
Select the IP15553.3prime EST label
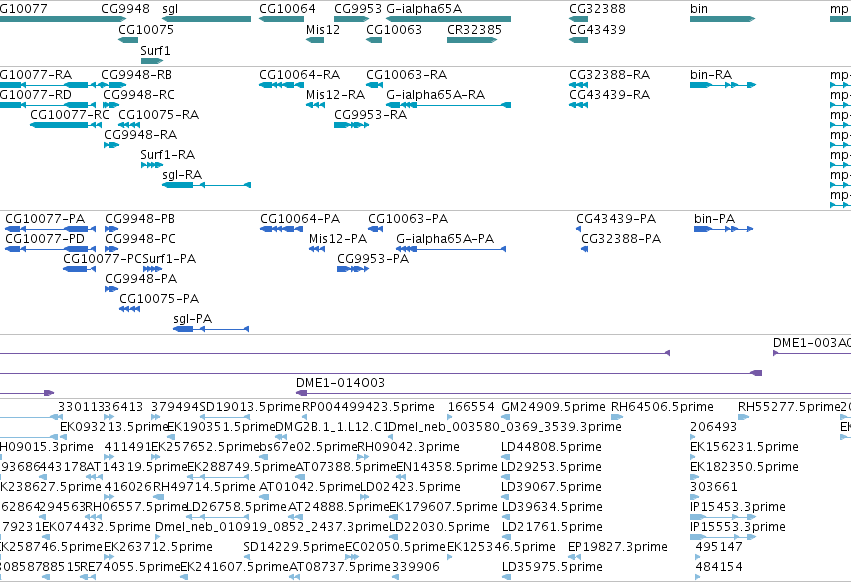738,527
